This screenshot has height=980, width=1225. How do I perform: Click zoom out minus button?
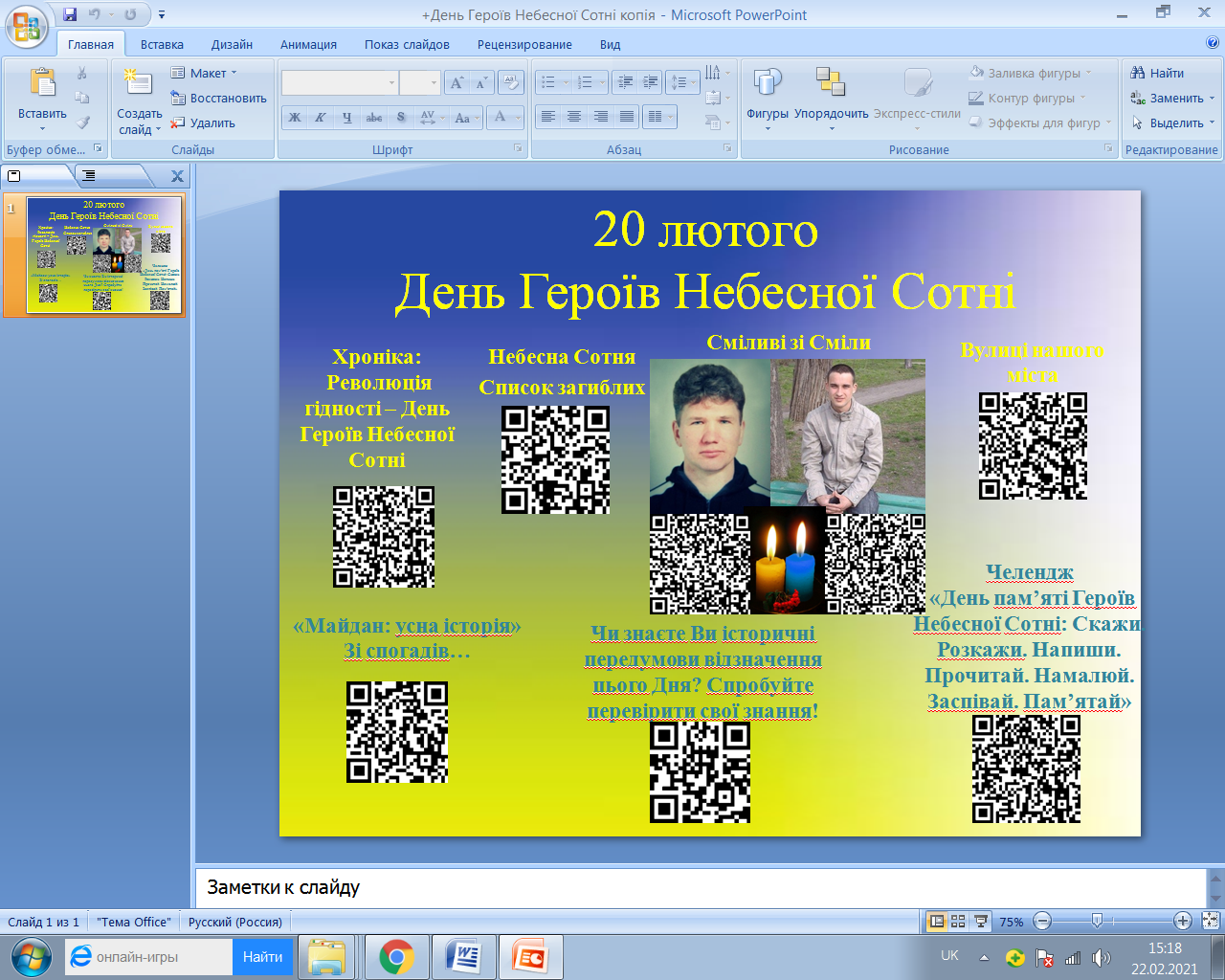[x=1043, y=921]
